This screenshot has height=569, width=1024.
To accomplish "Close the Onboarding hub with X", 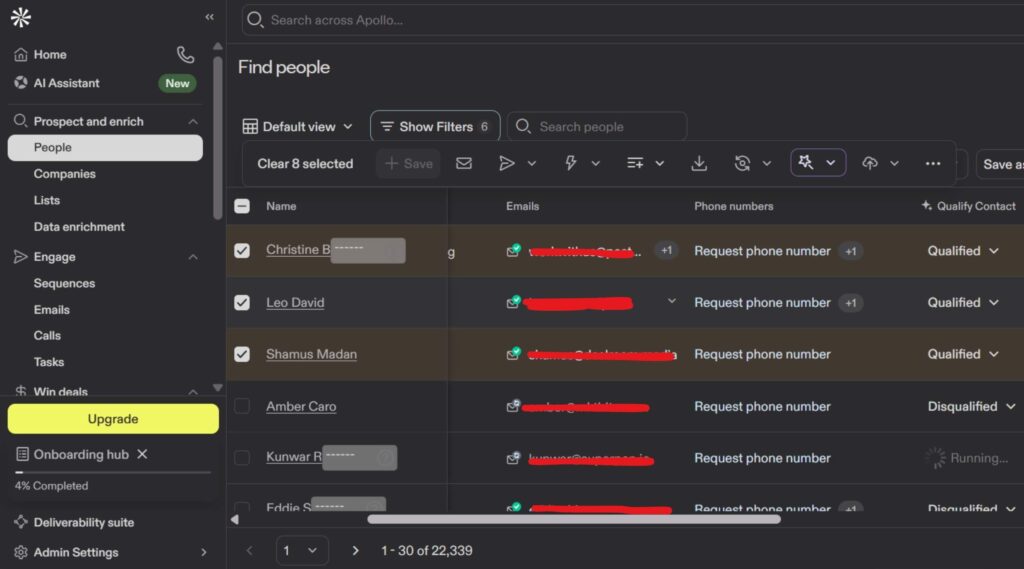I will 142,454.
